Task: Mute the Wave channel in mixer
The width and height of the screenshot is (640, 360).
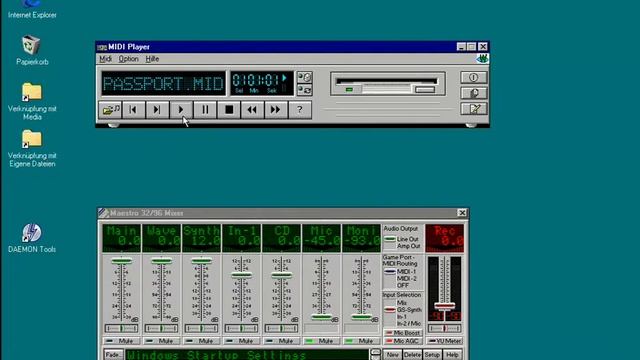Action: coord(162,341)
